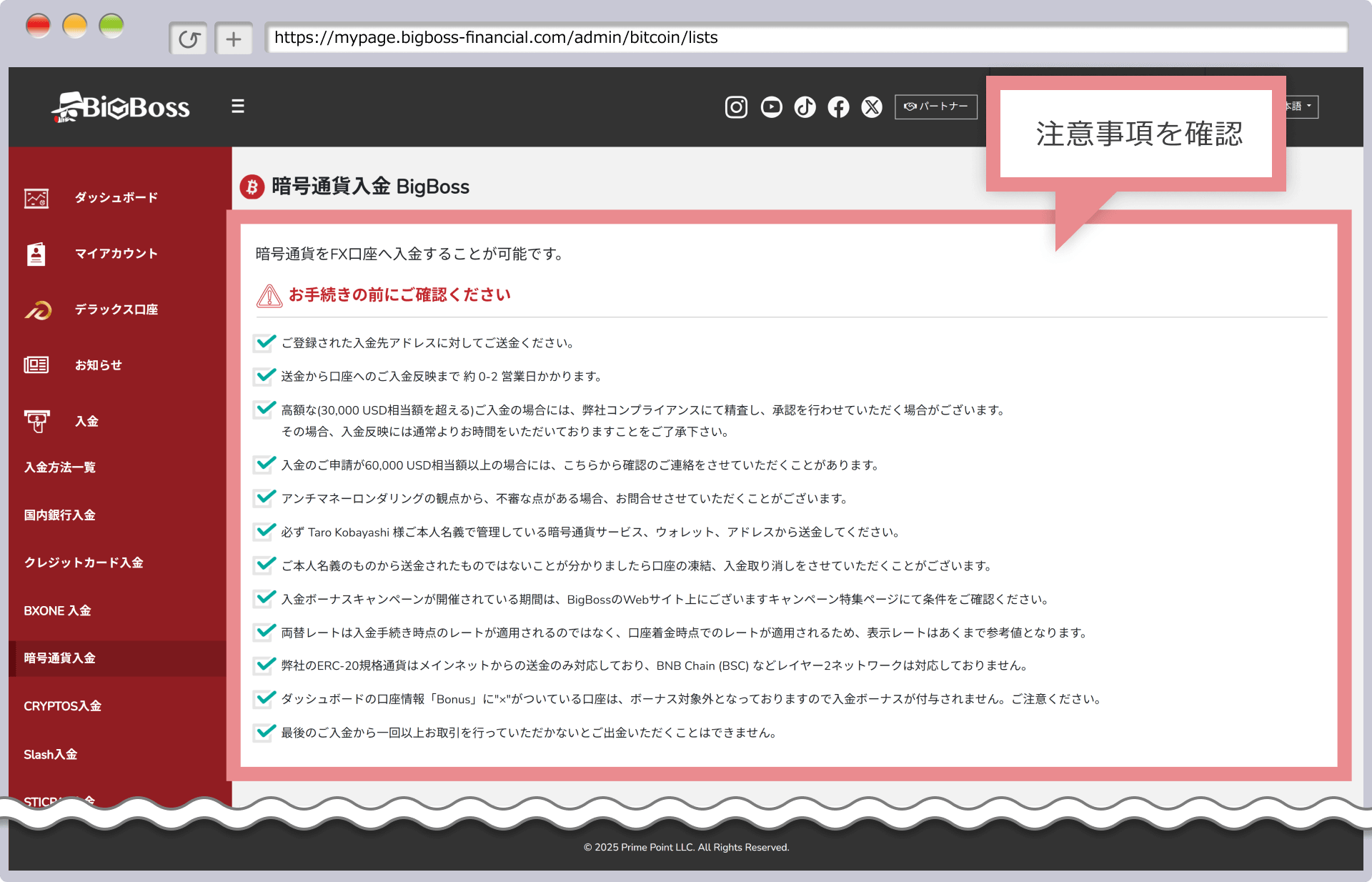Expand the 入金 sidebar section

(86, 422)
